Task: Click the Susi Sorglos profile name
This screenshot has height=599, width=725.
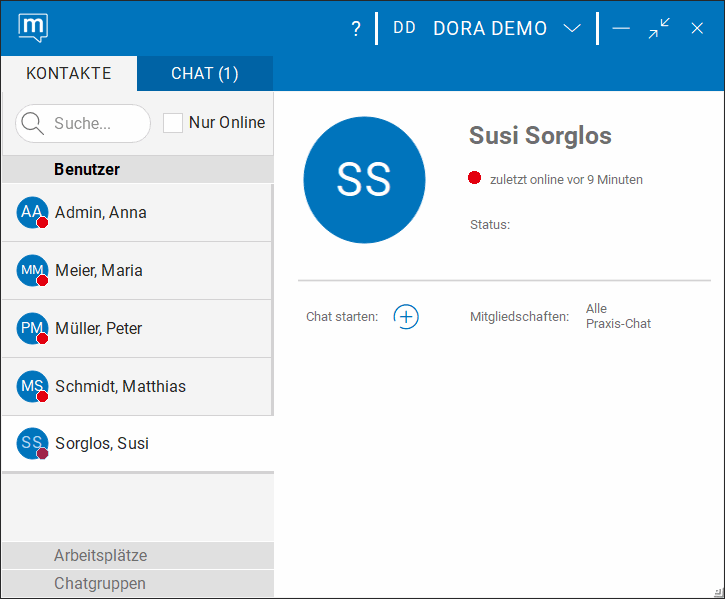Action: (540, 136)
